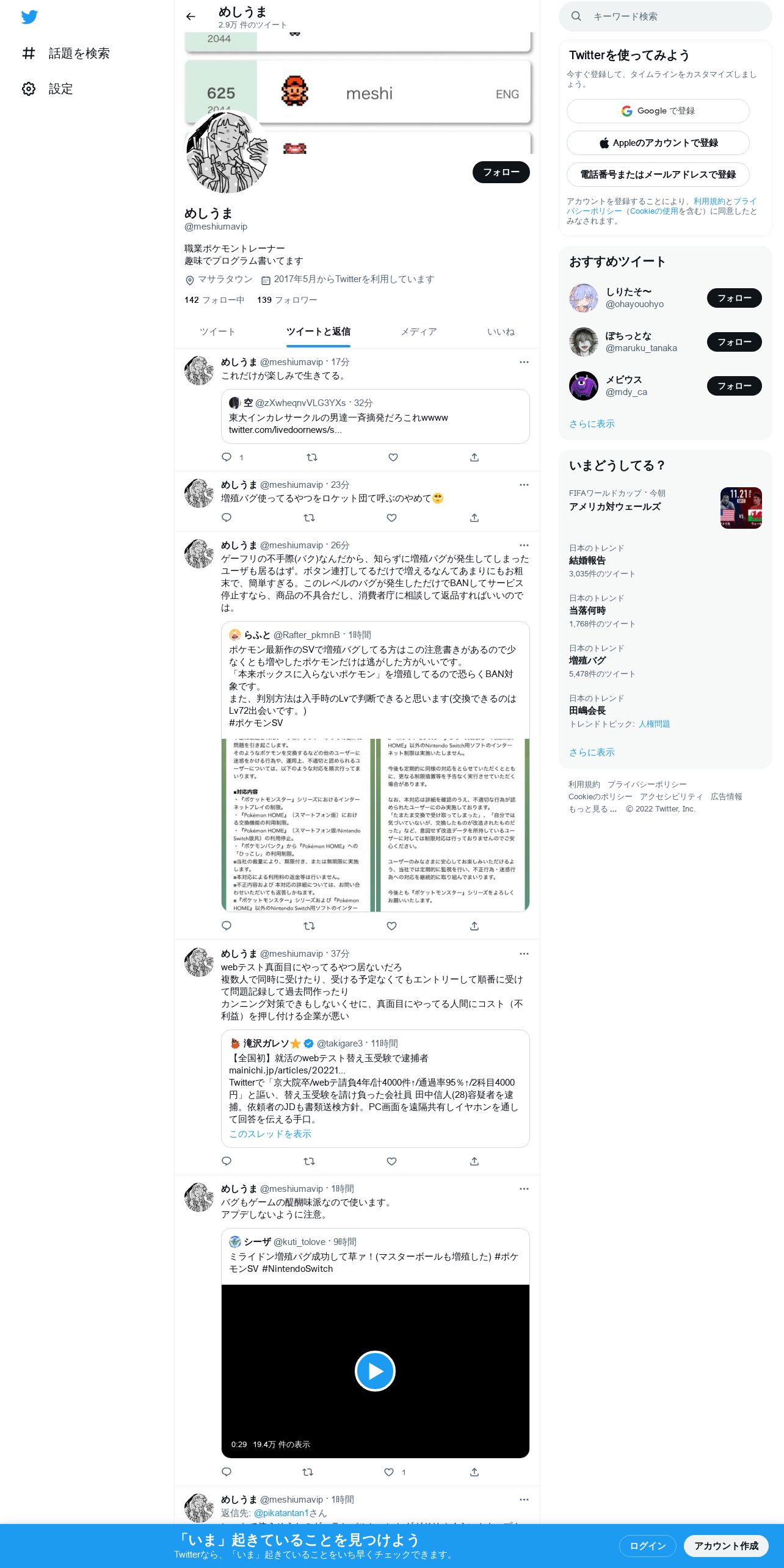Register with Google で登録 button
The image size is (784, 1568).
tap(658, 111)
